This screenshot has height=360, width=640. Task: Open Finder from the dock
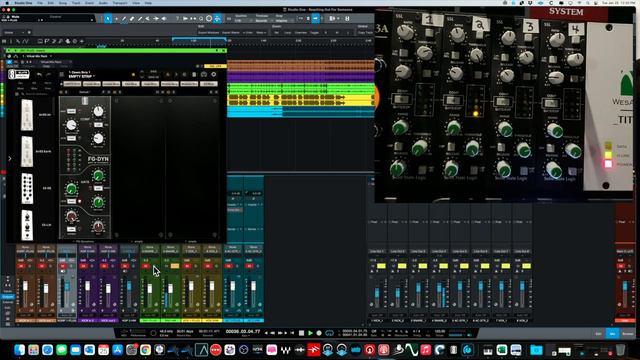click(20, 350)
